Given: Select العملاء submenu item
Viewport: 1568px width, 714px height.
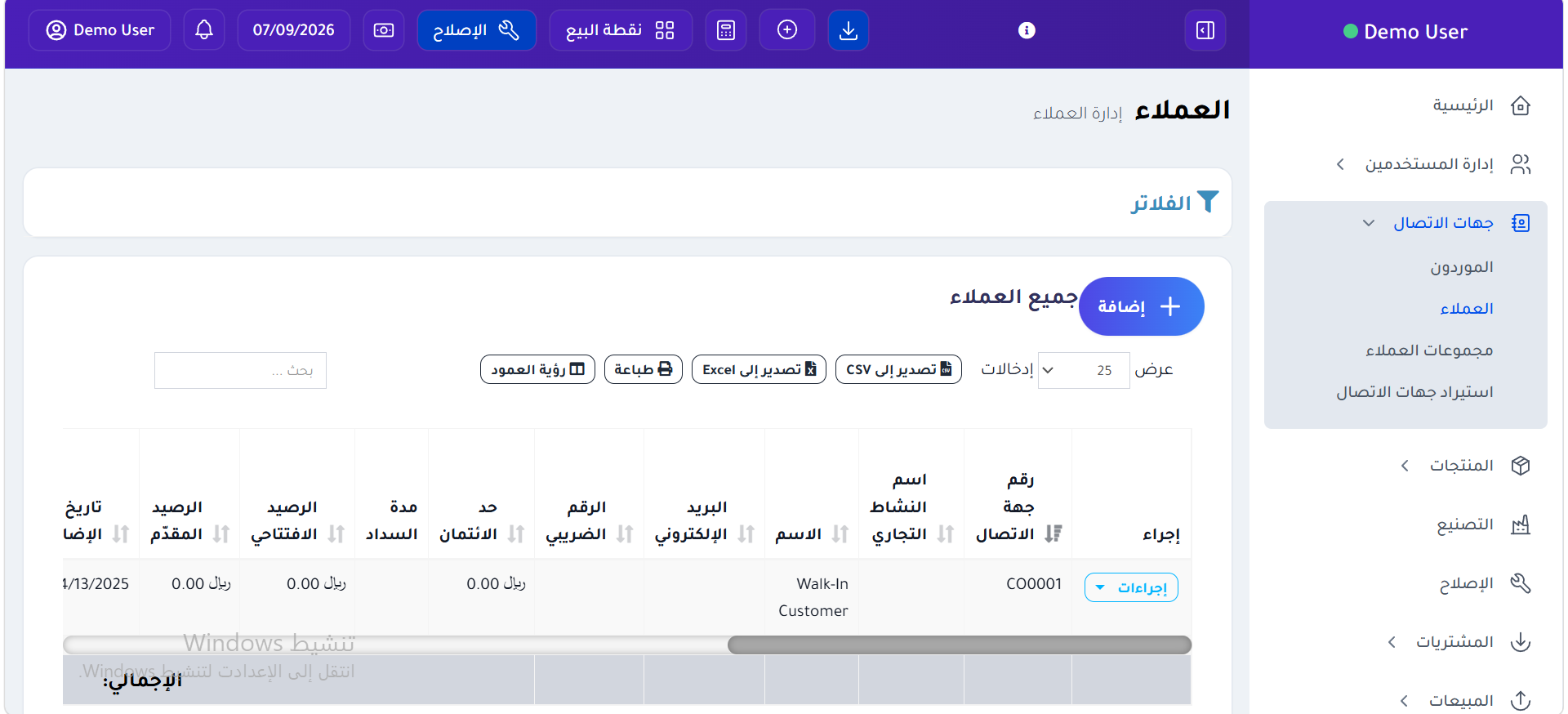Looking at the screenshot, I should 1467,309.
